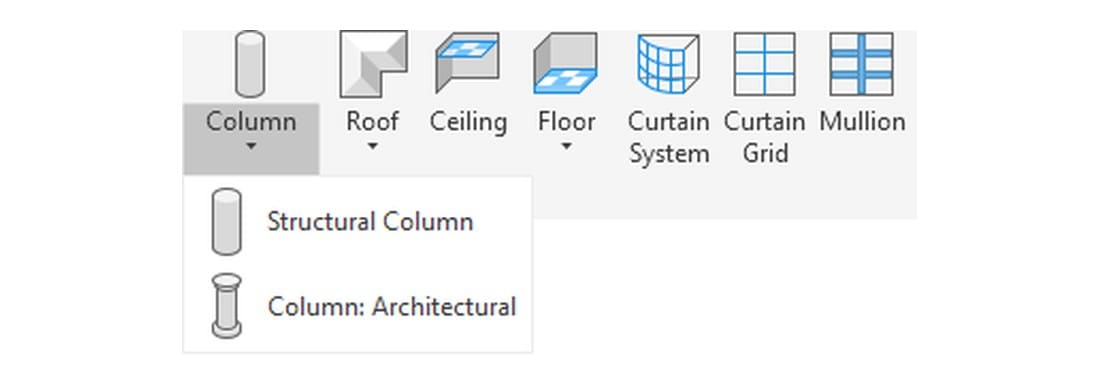
Task: Click the Column label text
Action: pos(251,121)
